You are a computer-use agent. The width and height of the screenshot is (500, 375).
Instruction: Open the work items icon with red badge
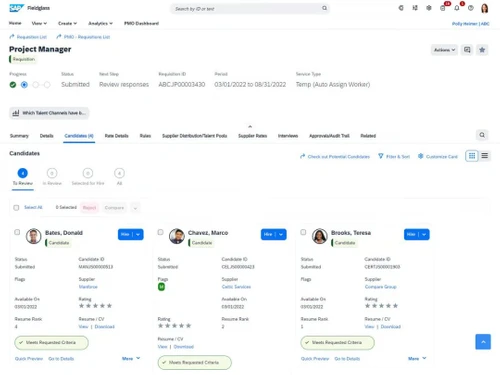point(443,8)
